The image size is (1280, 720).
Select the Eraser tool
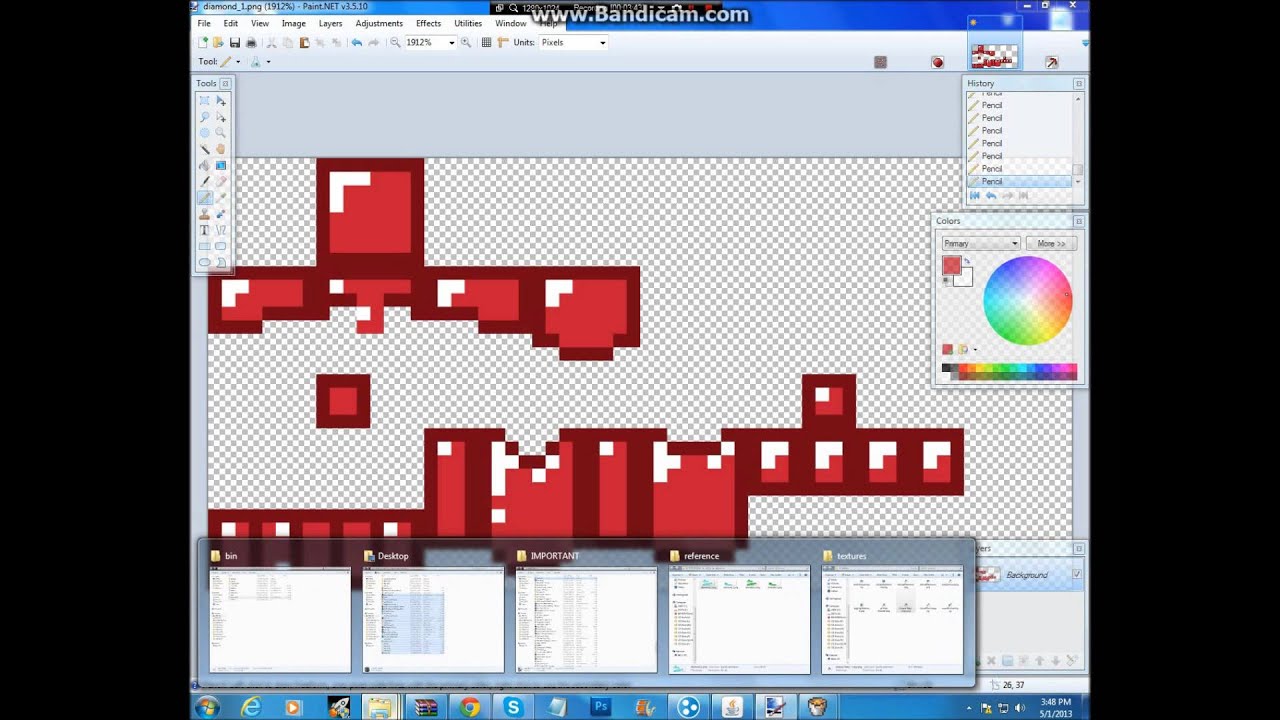coord(221,181)
